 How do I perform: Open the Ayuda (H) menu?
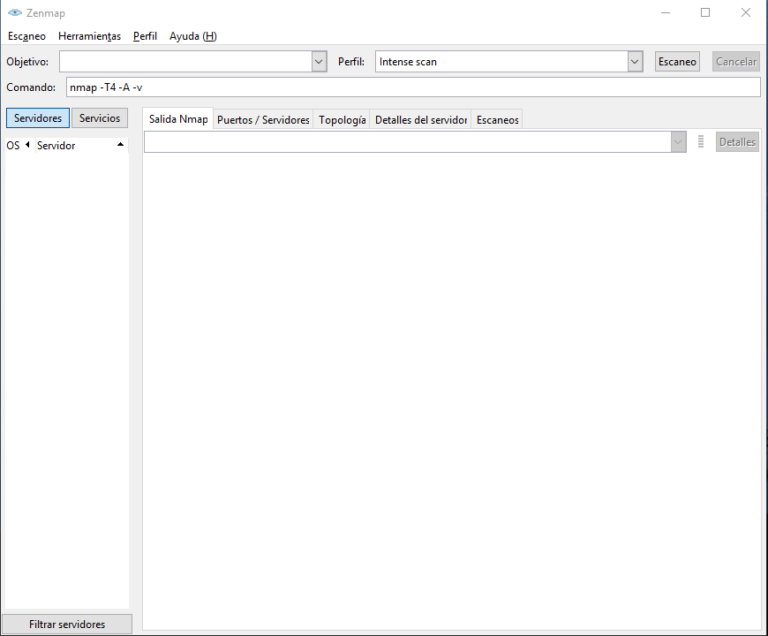(x=193, y=36)
